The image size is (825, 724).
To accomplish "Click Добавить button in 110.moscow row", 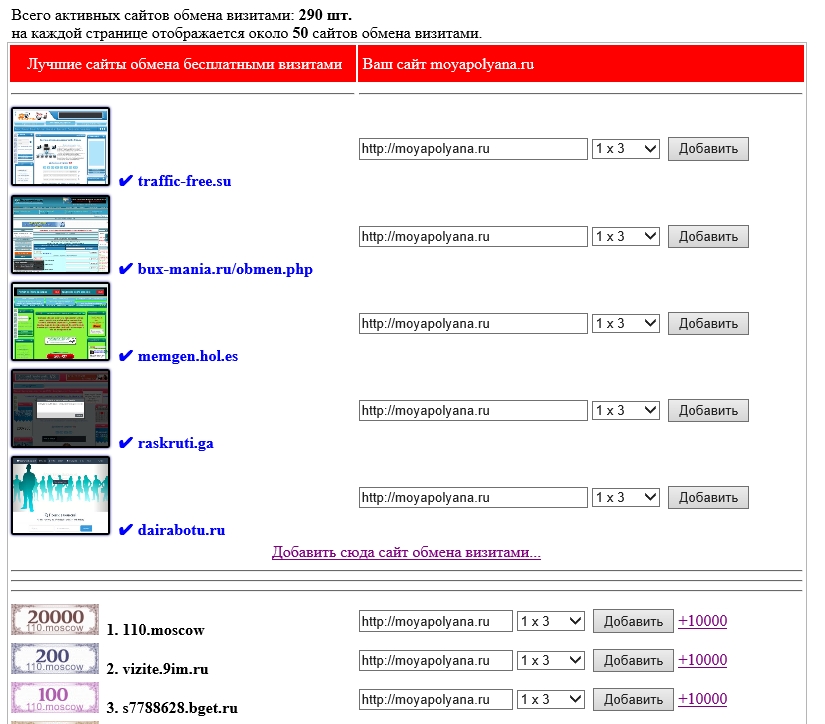I will [x=633, y=621].
